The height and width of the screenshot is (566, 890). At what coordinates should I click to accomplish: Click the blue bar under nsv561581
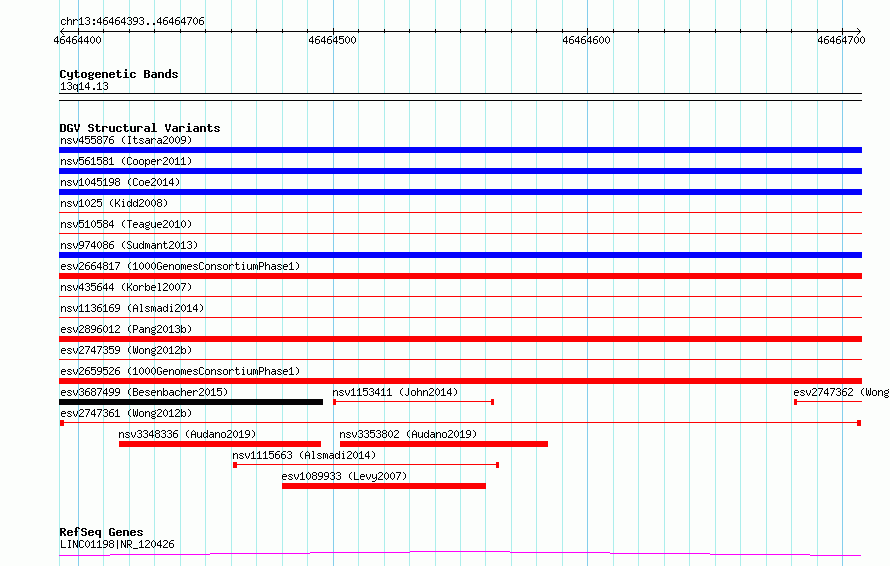[460, 171]
